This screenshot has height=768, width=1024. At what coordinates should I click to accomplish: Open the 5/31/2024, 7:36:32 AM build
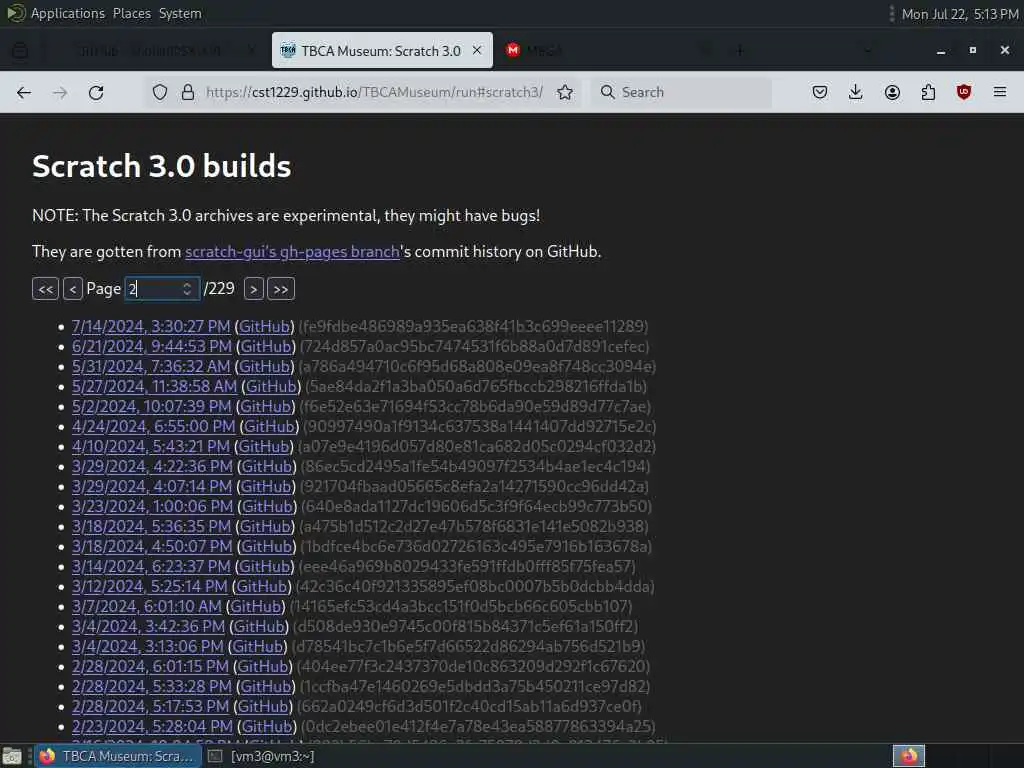[x=151, y=366]
